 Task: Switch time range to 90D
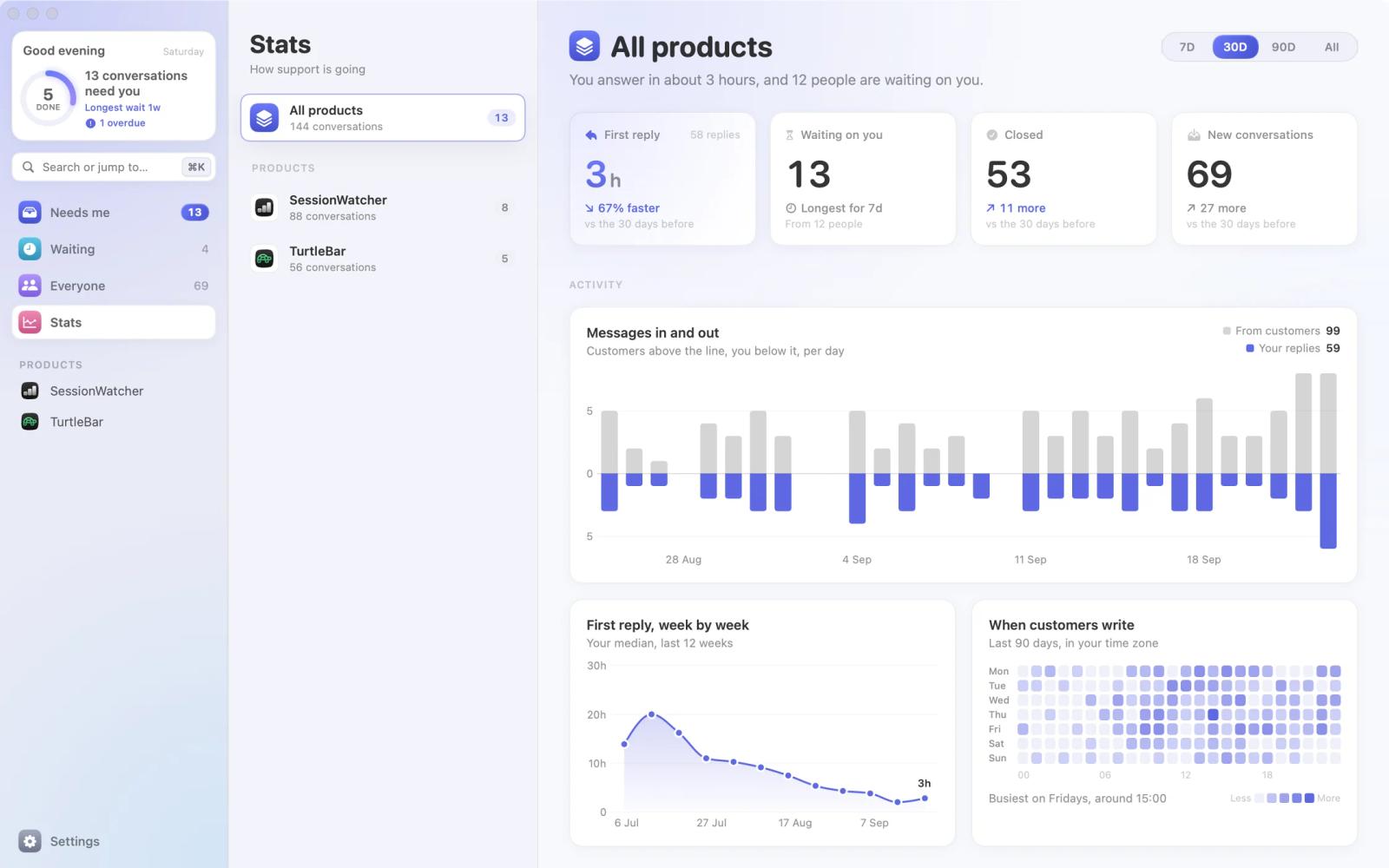click(1283, 47)
